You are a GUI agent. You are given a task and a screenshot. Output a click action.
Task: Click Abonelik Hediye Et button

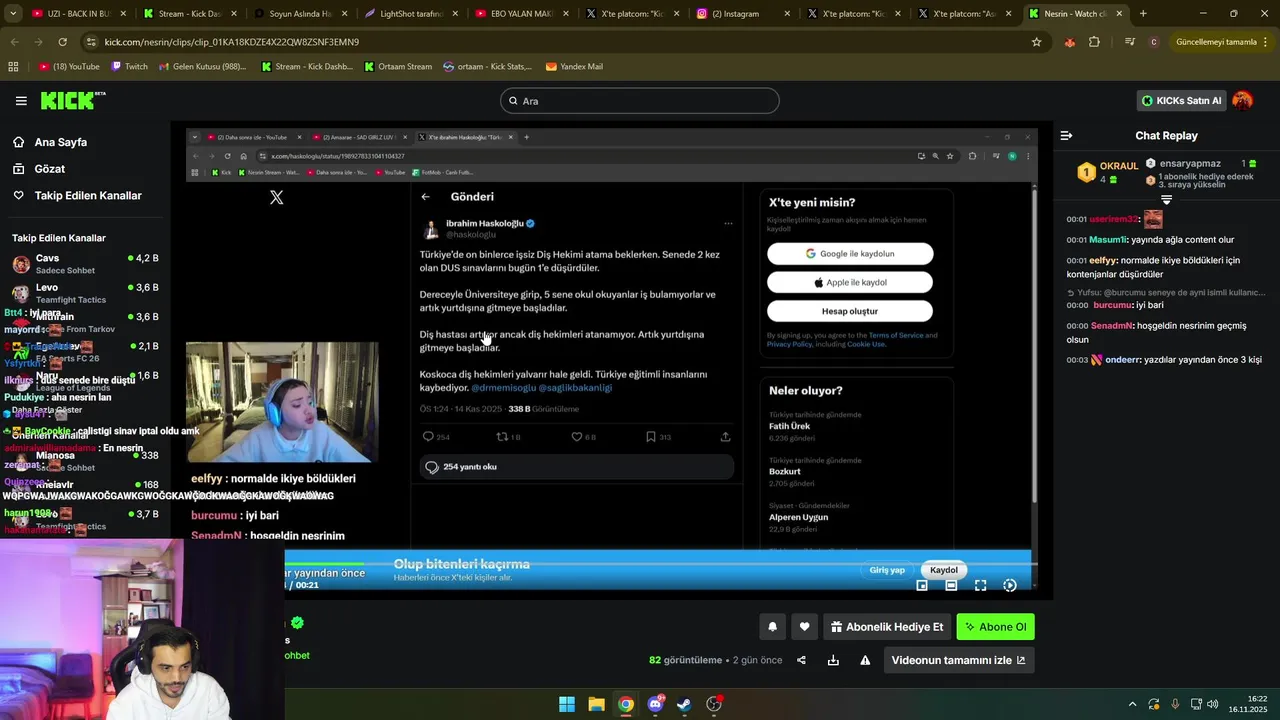tap(886, 627)
